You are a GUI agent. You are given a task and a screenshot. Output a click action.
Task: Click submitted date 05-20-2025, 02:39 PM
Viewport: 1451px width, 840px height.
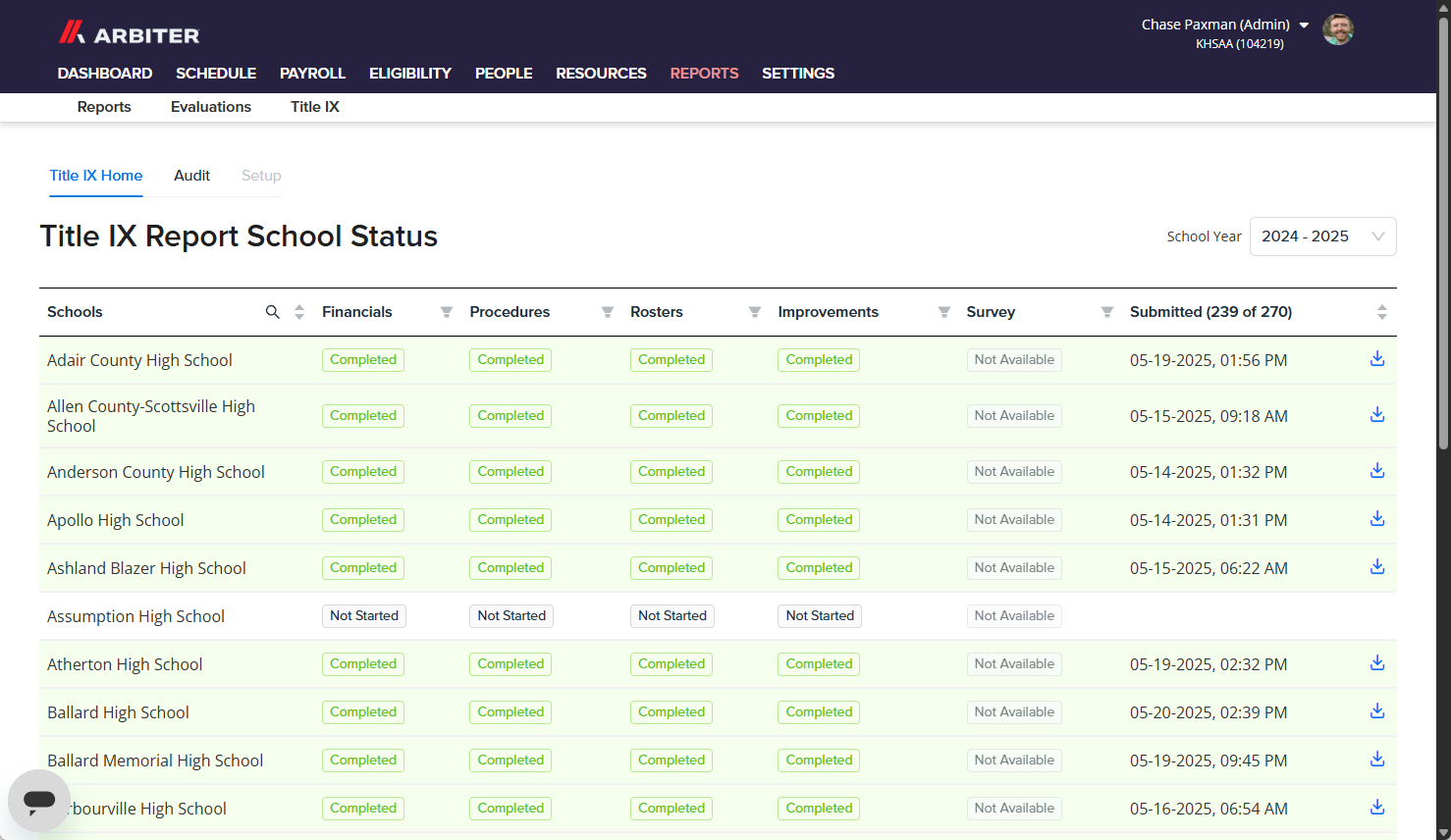click(1209, 712)
